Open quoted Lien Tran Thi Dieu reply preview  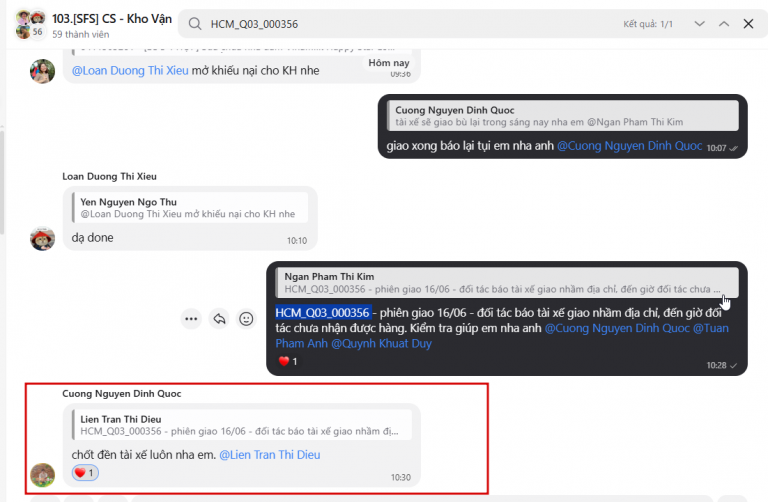pos(242,425)
